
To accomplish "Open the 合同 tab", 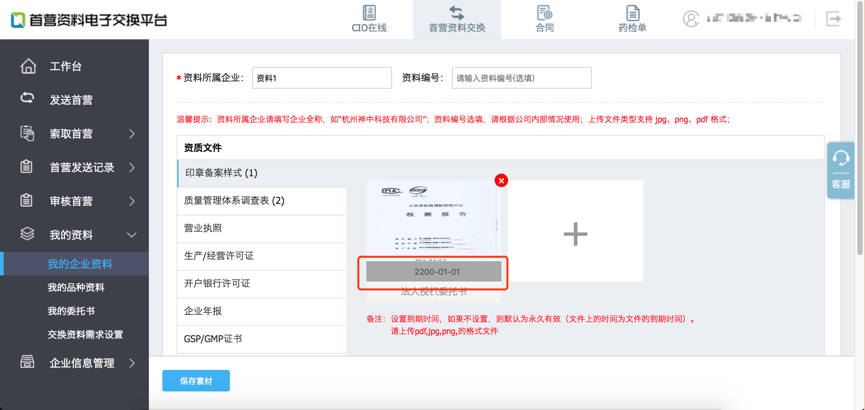I will point(544,19).
